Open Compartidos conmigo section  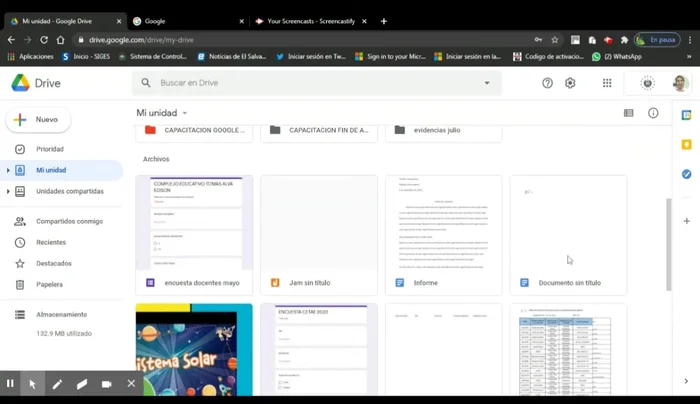click(68, 221)
